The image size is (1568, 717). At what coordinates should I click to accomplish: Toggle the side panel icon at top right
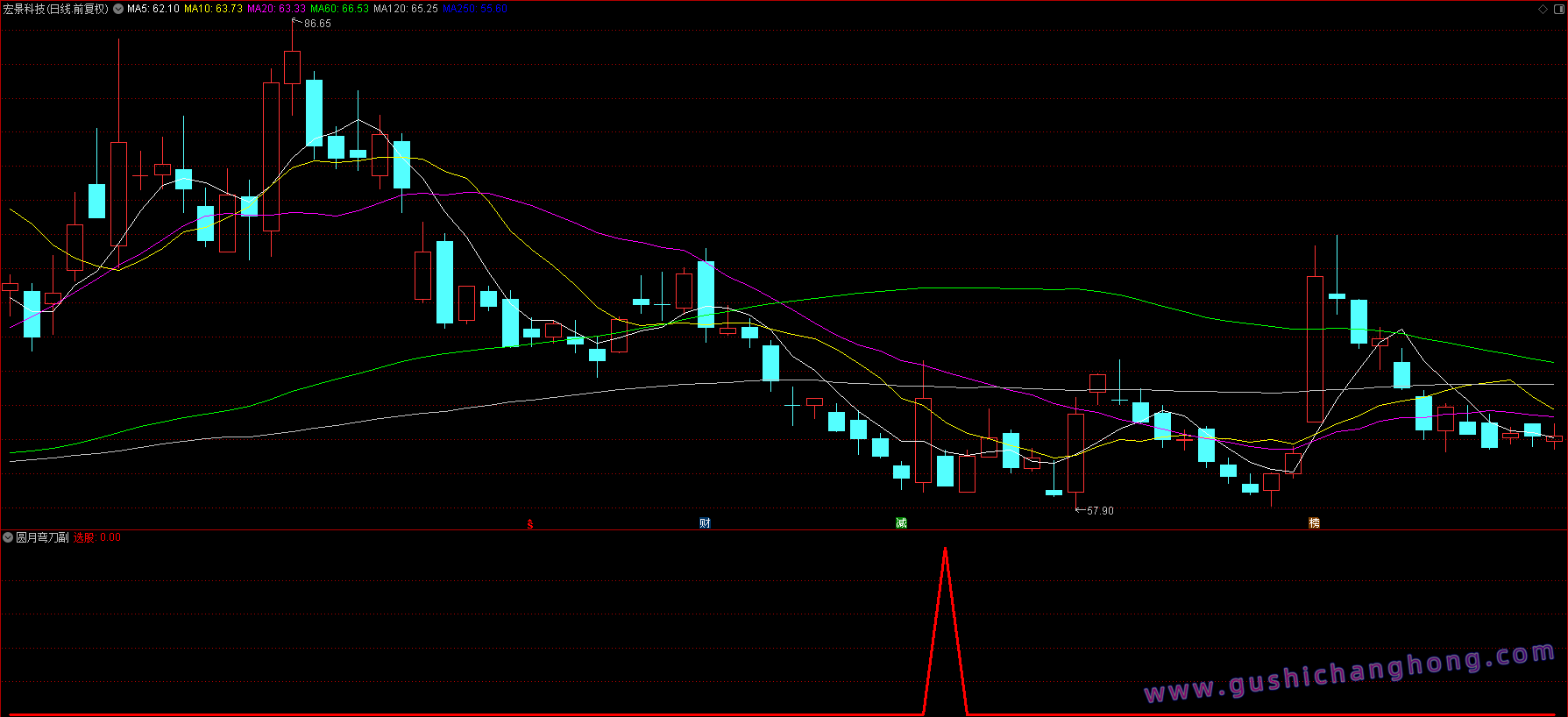click(x=1557, y=9)
